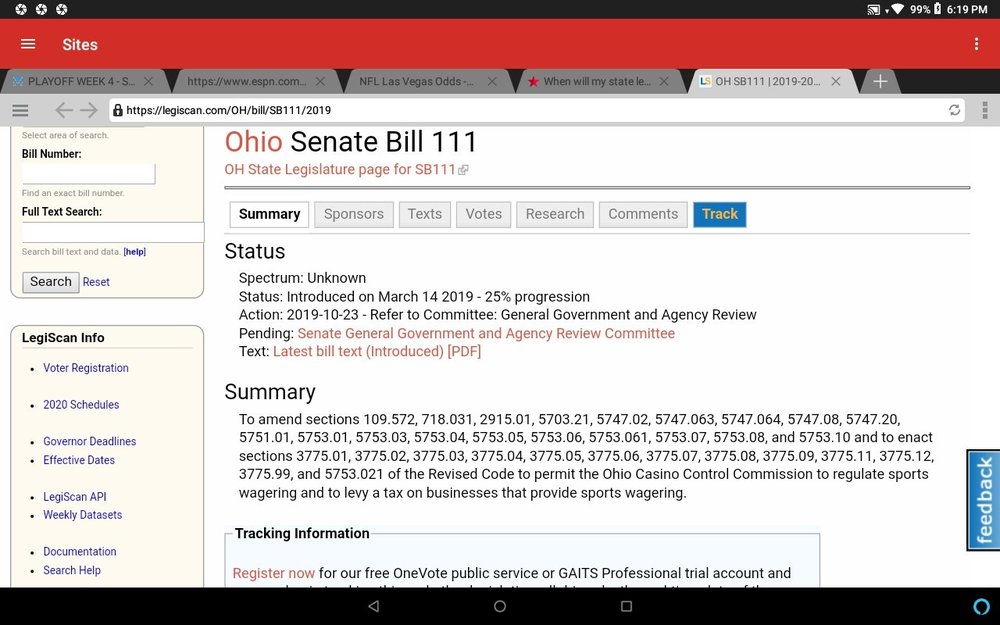The image size is (1000, 625).
Task: Open the Sponsors tab
Action: pyautogui.click(x=353, y=214)
